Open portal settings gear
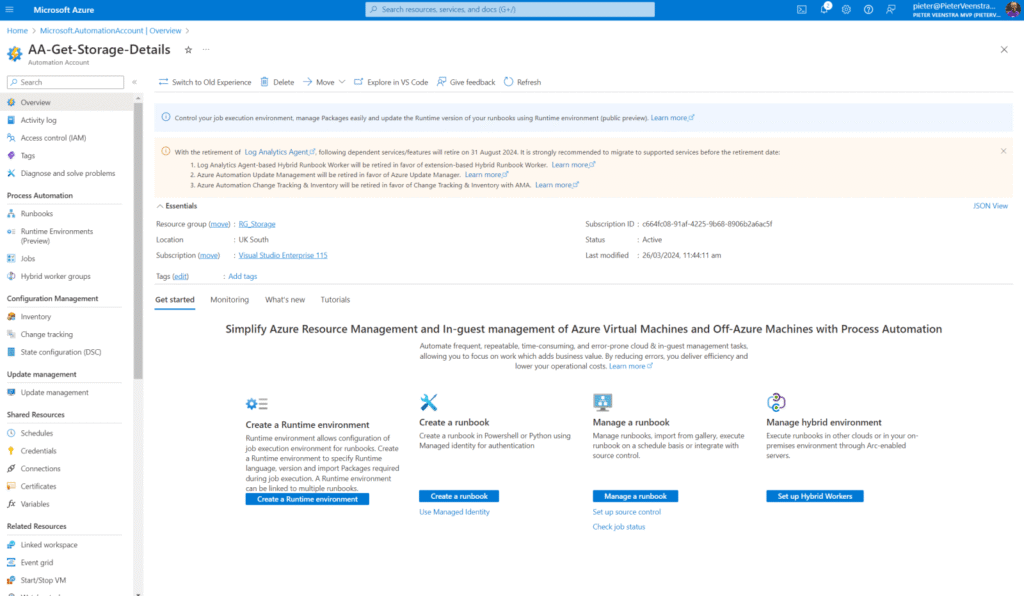 click(x=846, y=10)
